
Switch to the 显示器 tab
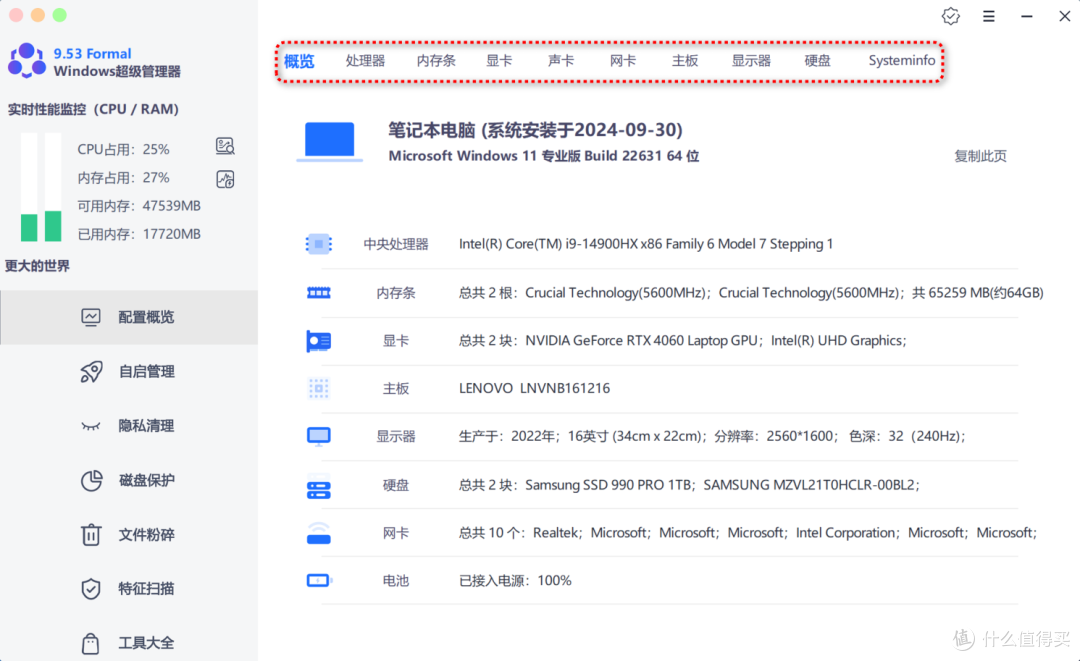(x=751, y=61)
